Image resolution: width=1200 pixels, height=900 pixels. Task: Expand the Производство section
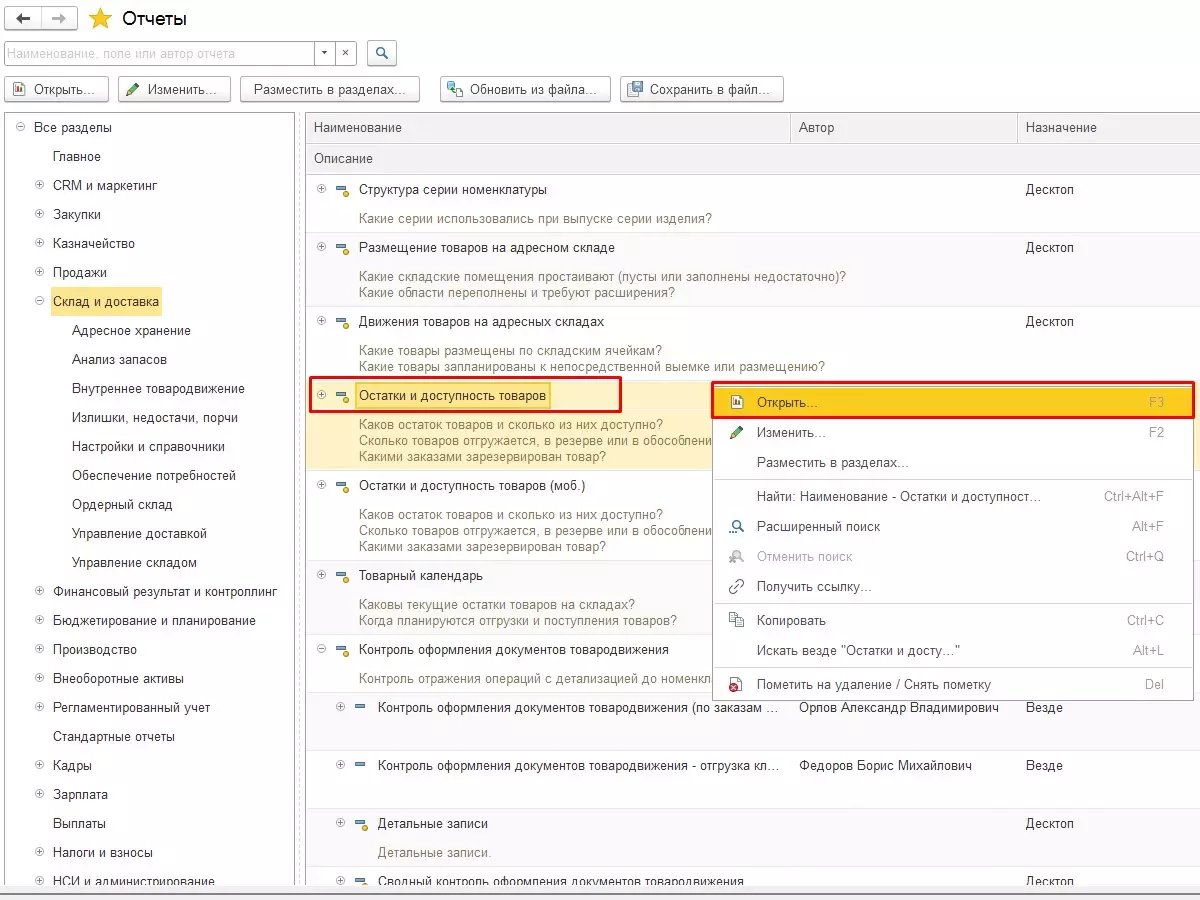40,649
